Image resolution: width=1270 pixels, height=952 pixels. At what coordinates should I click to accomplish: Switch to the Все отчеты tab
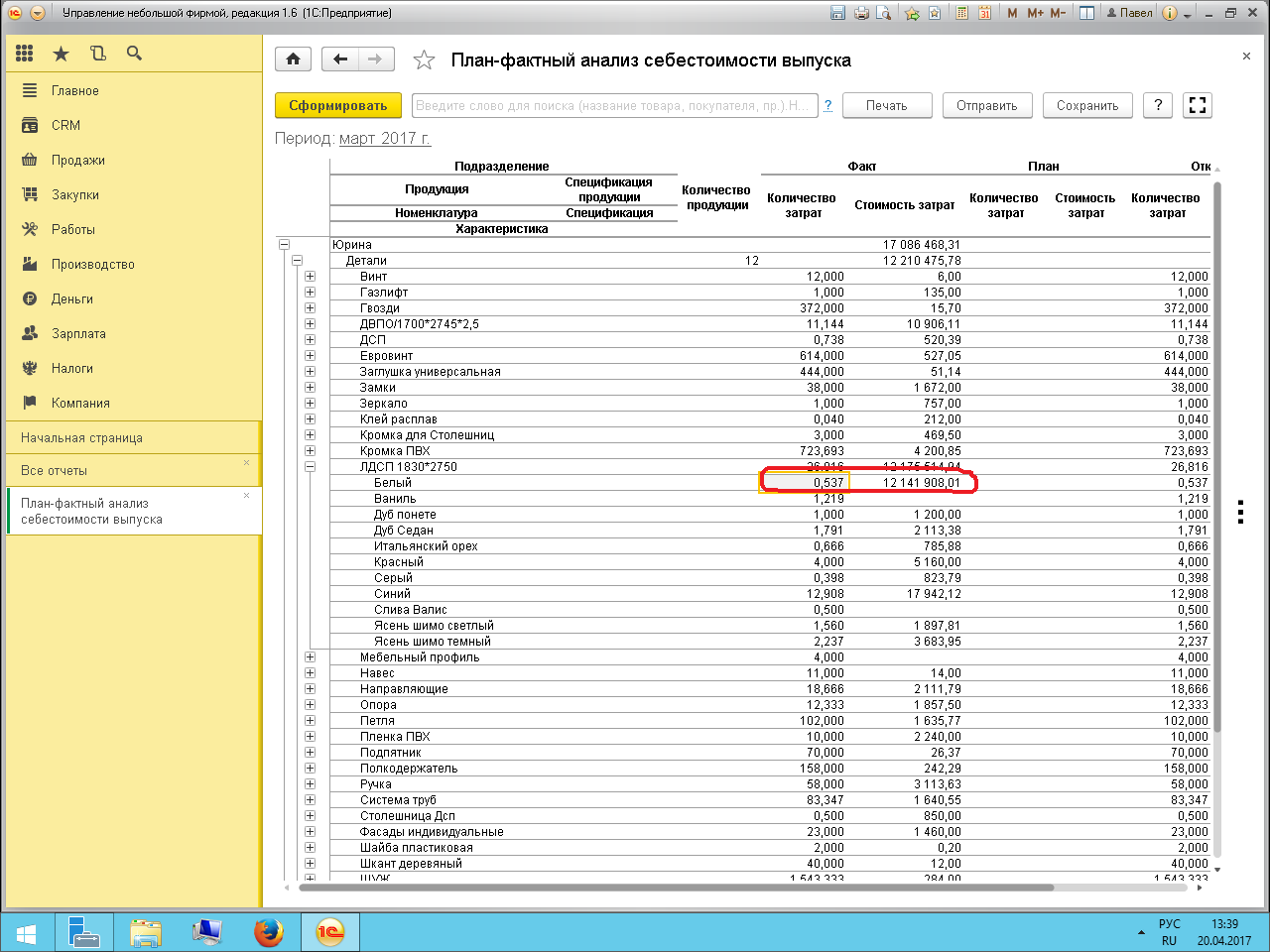[55, 470]
